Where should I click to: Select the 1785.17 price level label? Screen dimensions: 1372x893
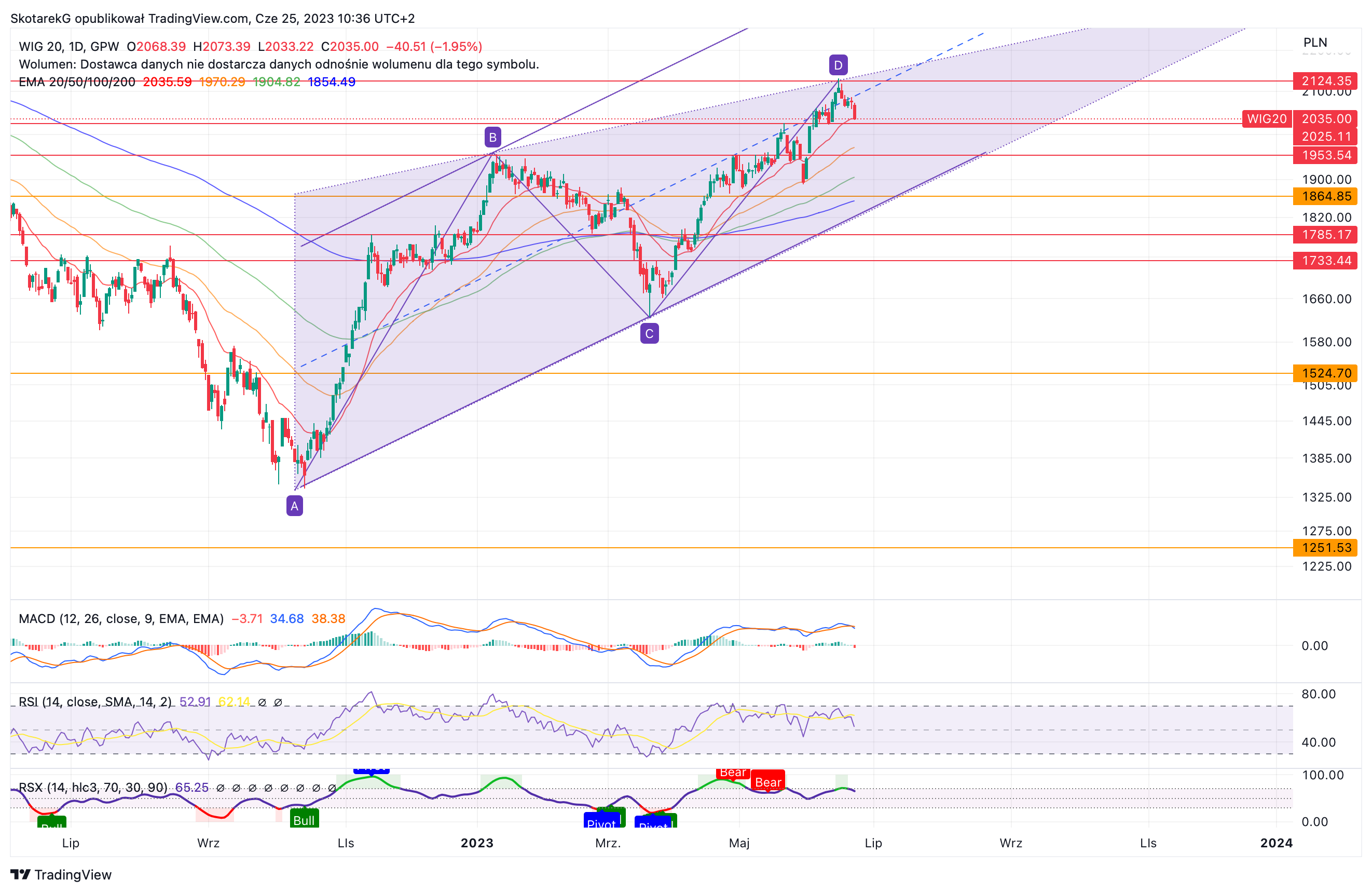coord(1325,235)
